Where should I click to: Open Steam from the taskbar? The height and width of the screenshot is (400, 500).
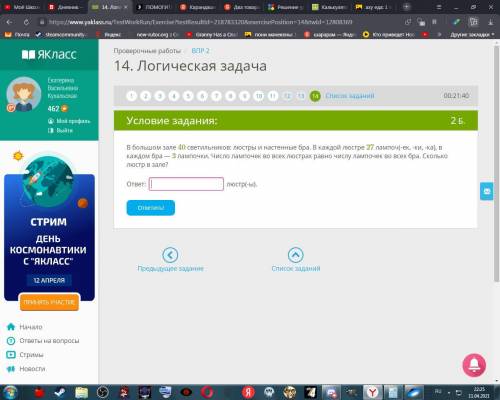(x=61, y=393)
